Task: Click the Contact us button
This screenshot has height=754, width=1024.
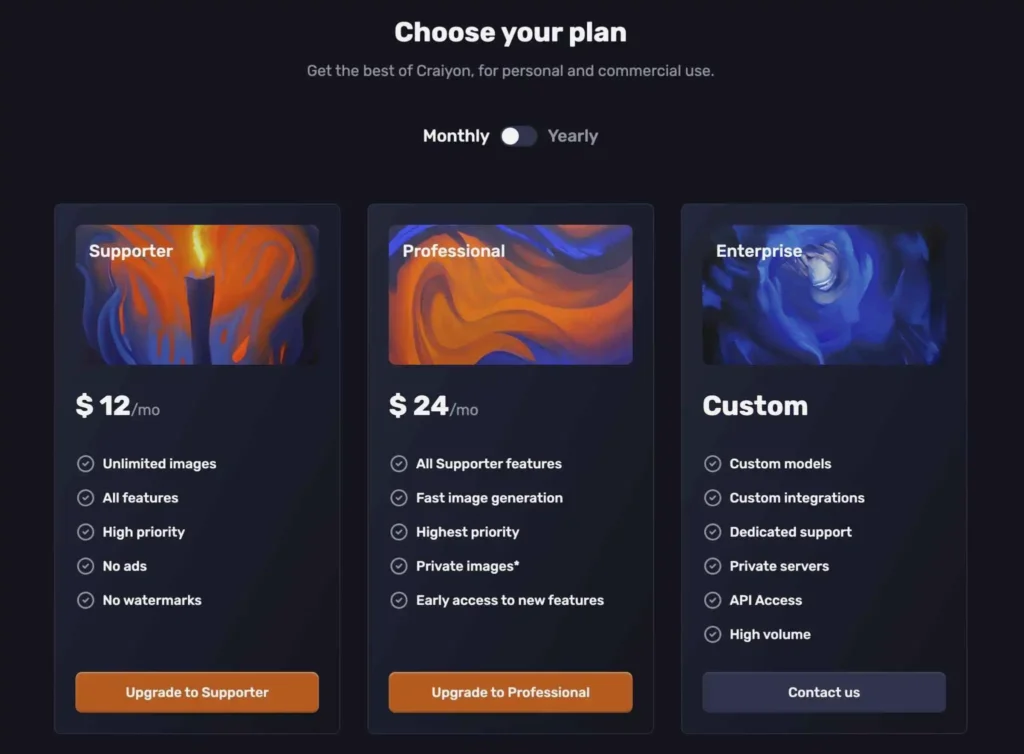Action: [824, 692]
